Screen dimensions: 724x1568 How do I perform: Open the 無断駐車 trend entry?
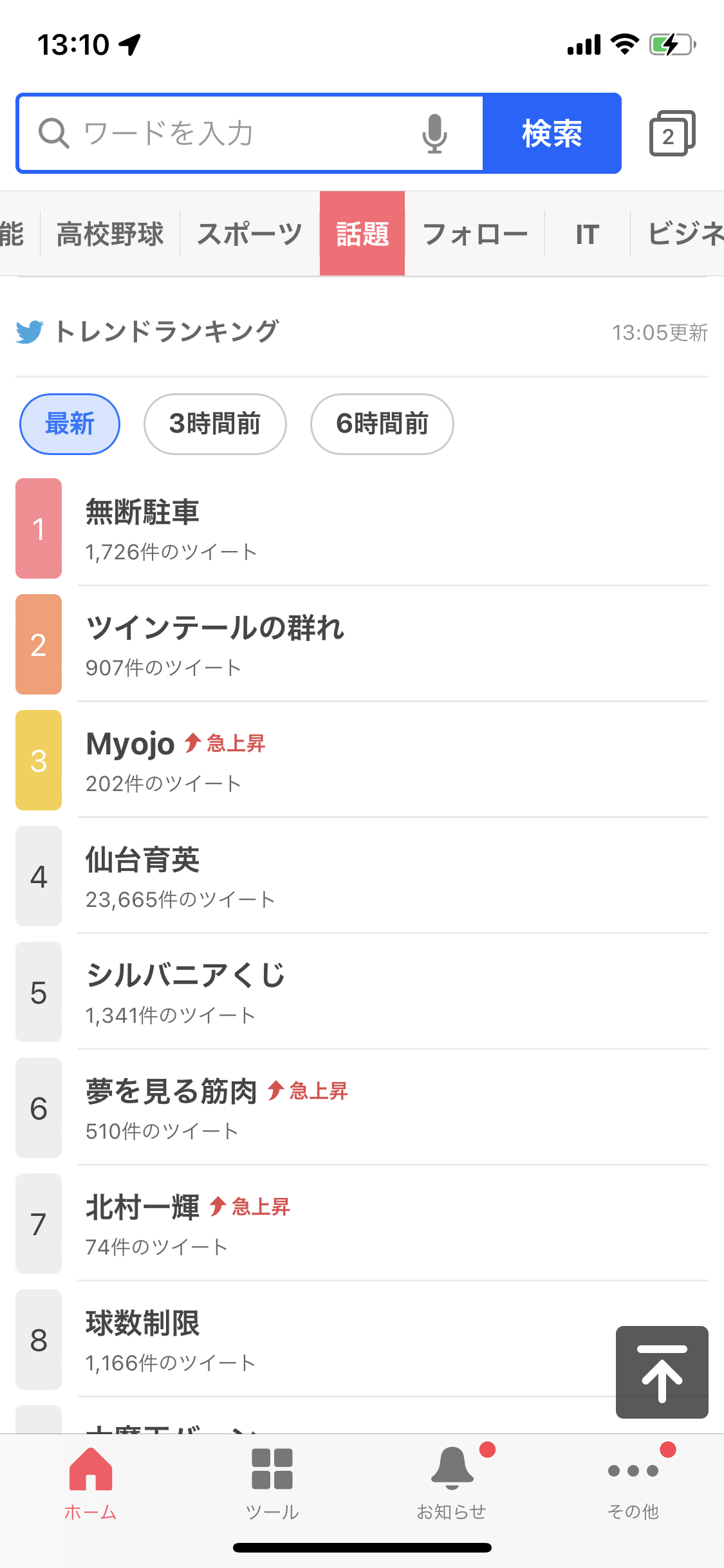click(362, 528)
